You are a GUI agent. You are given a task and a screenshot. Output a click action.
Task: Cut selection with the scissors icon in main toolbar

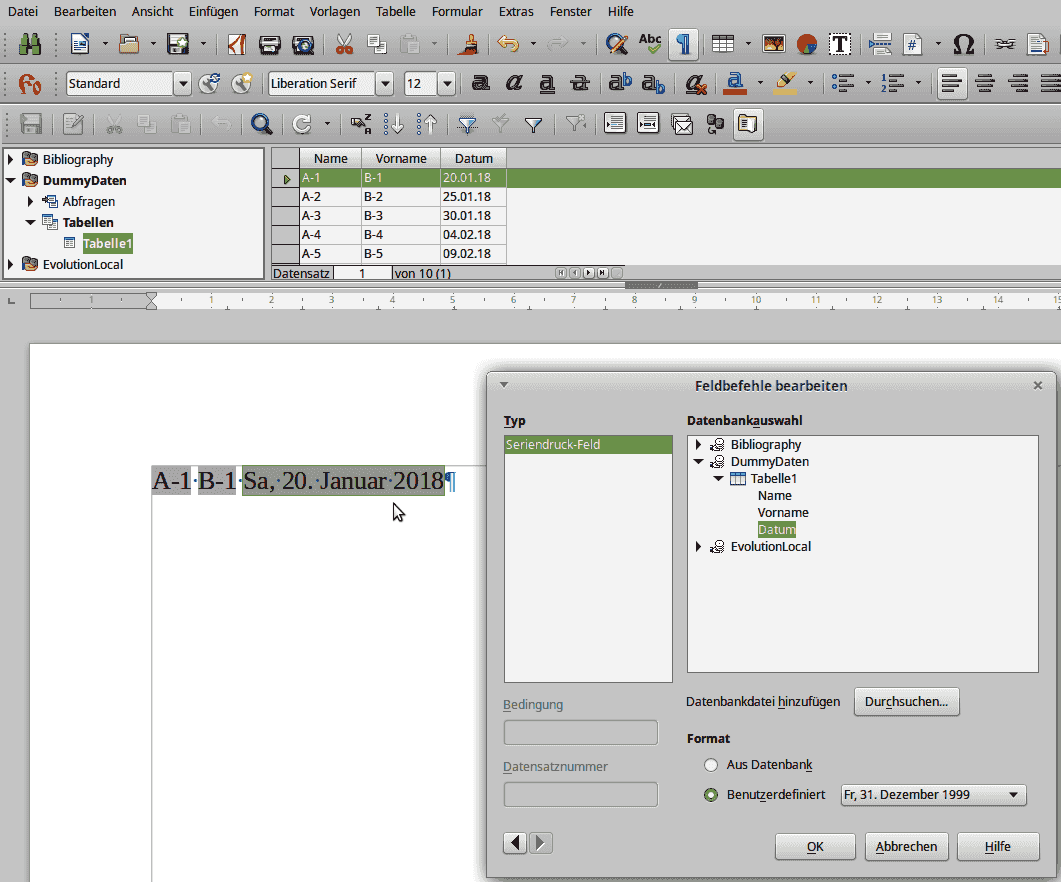point(344,45)
